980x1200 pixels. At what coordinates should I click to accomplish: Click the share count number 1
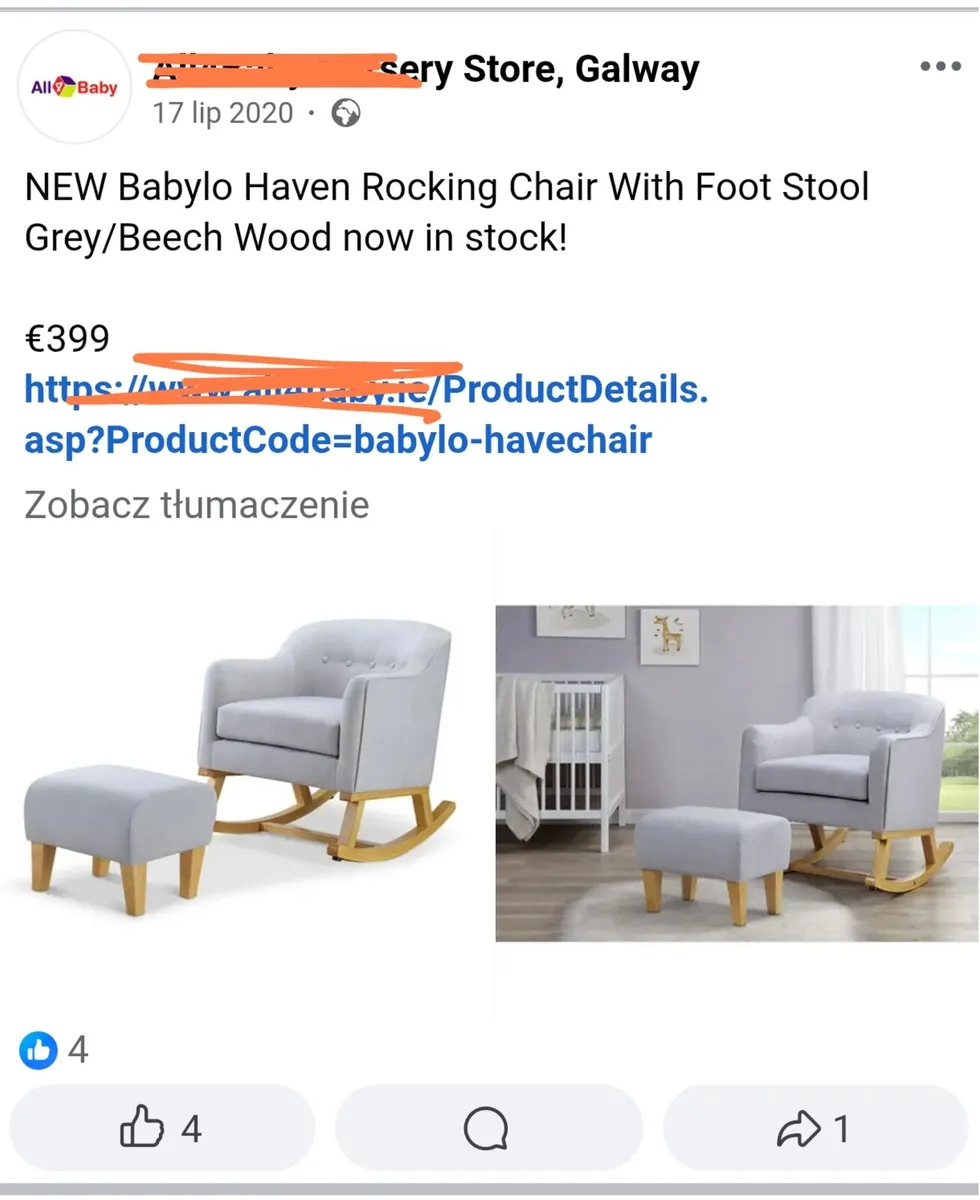point(842,1130)
